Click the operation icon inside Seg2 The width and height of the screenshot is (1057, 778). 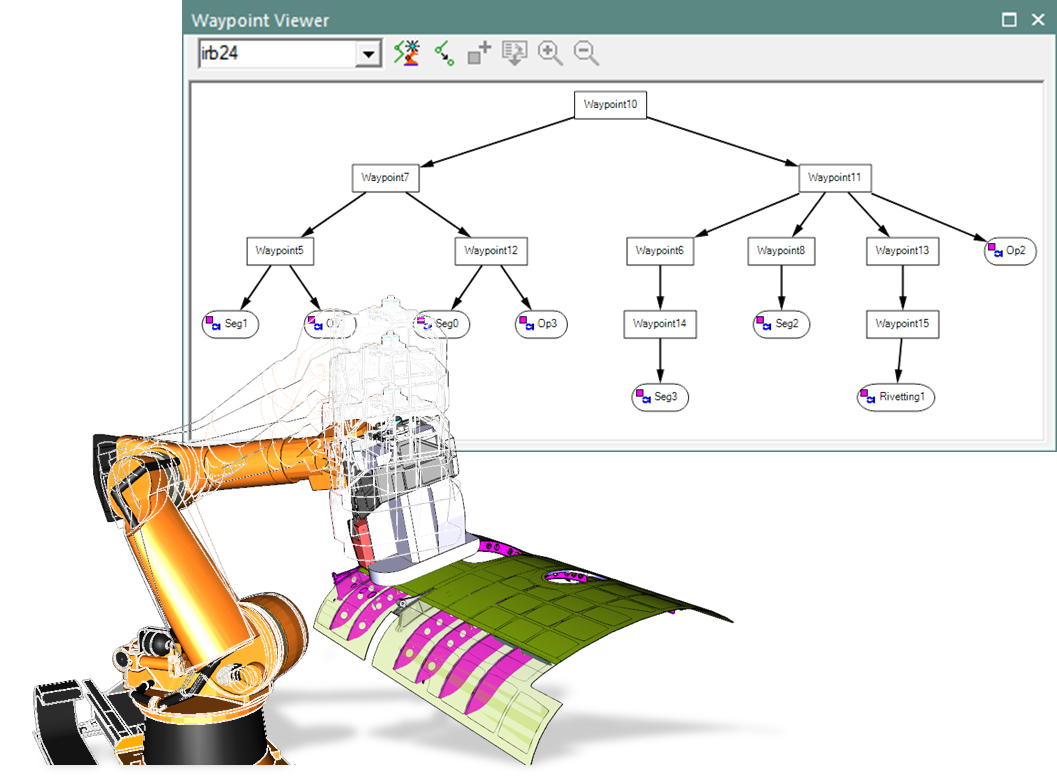pos(763,323)
